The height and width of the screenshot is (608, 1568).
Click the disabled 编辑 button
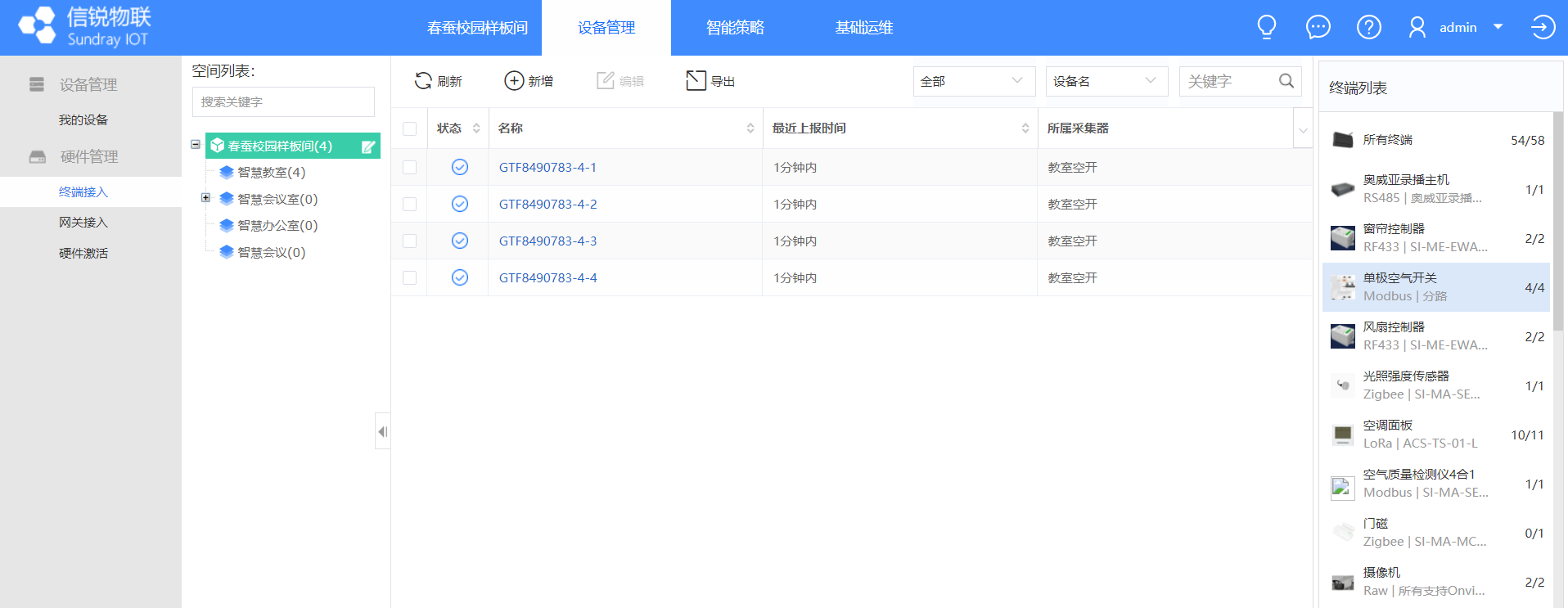pyautogui.click(x=620, y=81)
